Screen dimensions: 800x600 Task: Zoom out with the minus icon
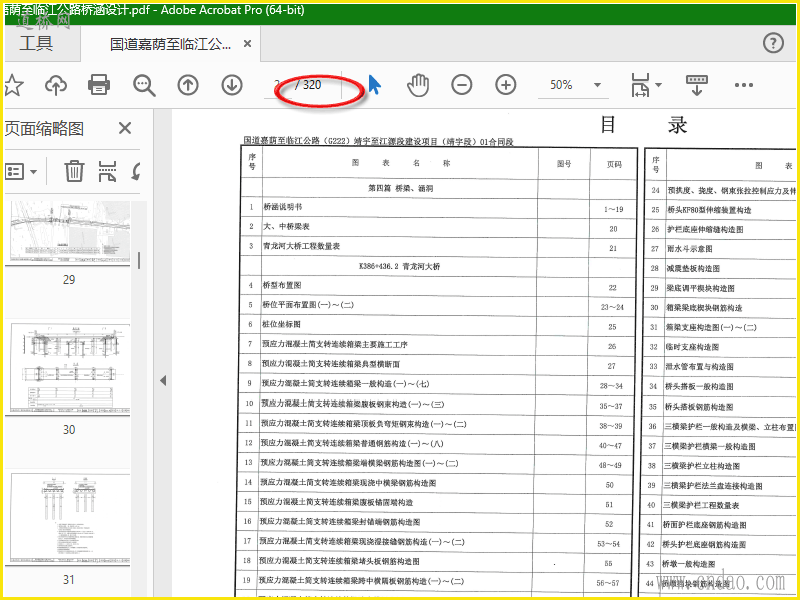click(462, 85)
